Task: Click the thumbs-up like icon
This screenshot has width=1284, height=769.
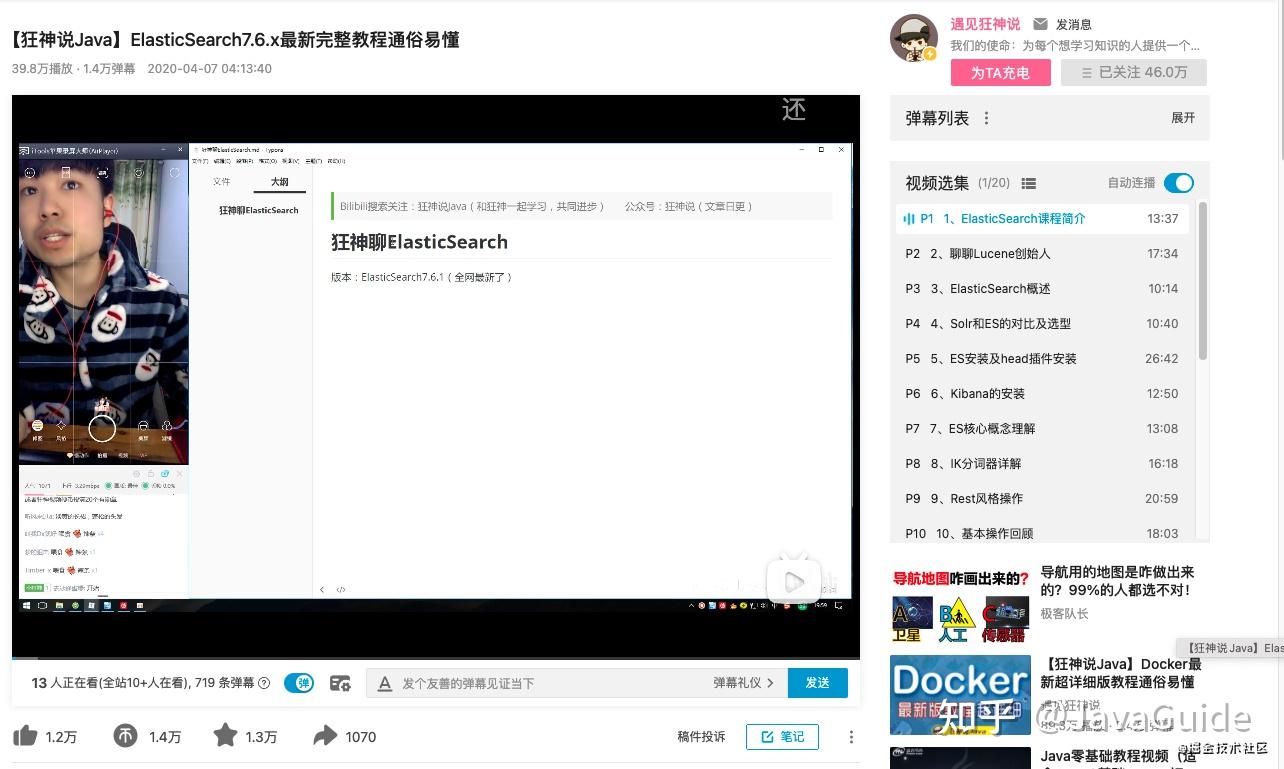Action: [x=25, y=737]
